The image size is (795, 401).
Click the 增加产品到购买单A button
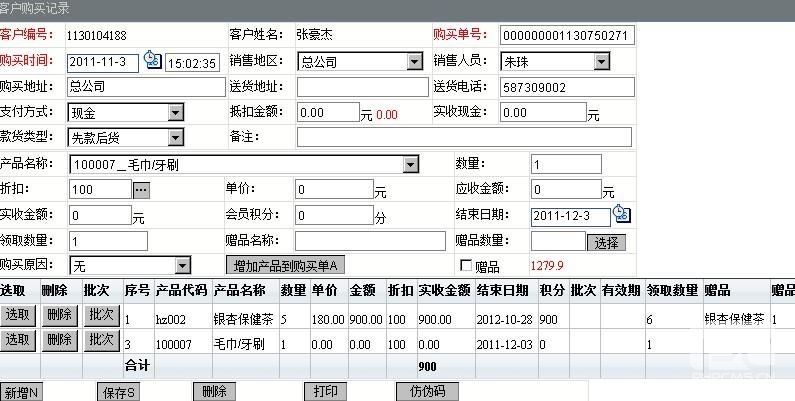(x=287, y=265)
